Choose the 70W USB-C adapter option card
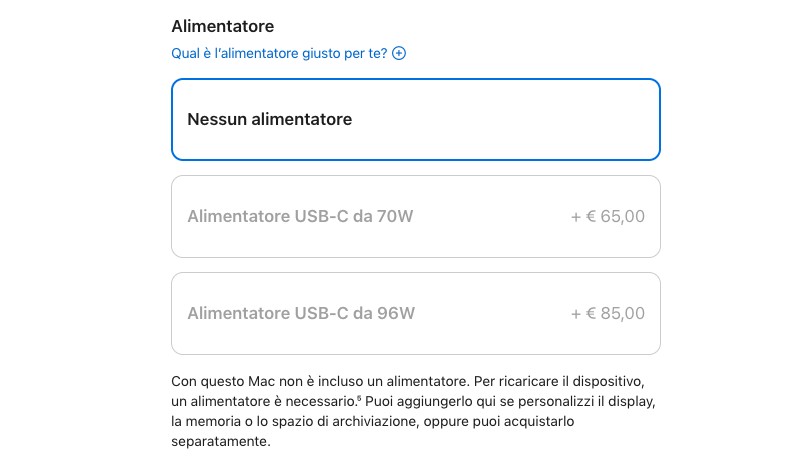 [x=415, y=216]
